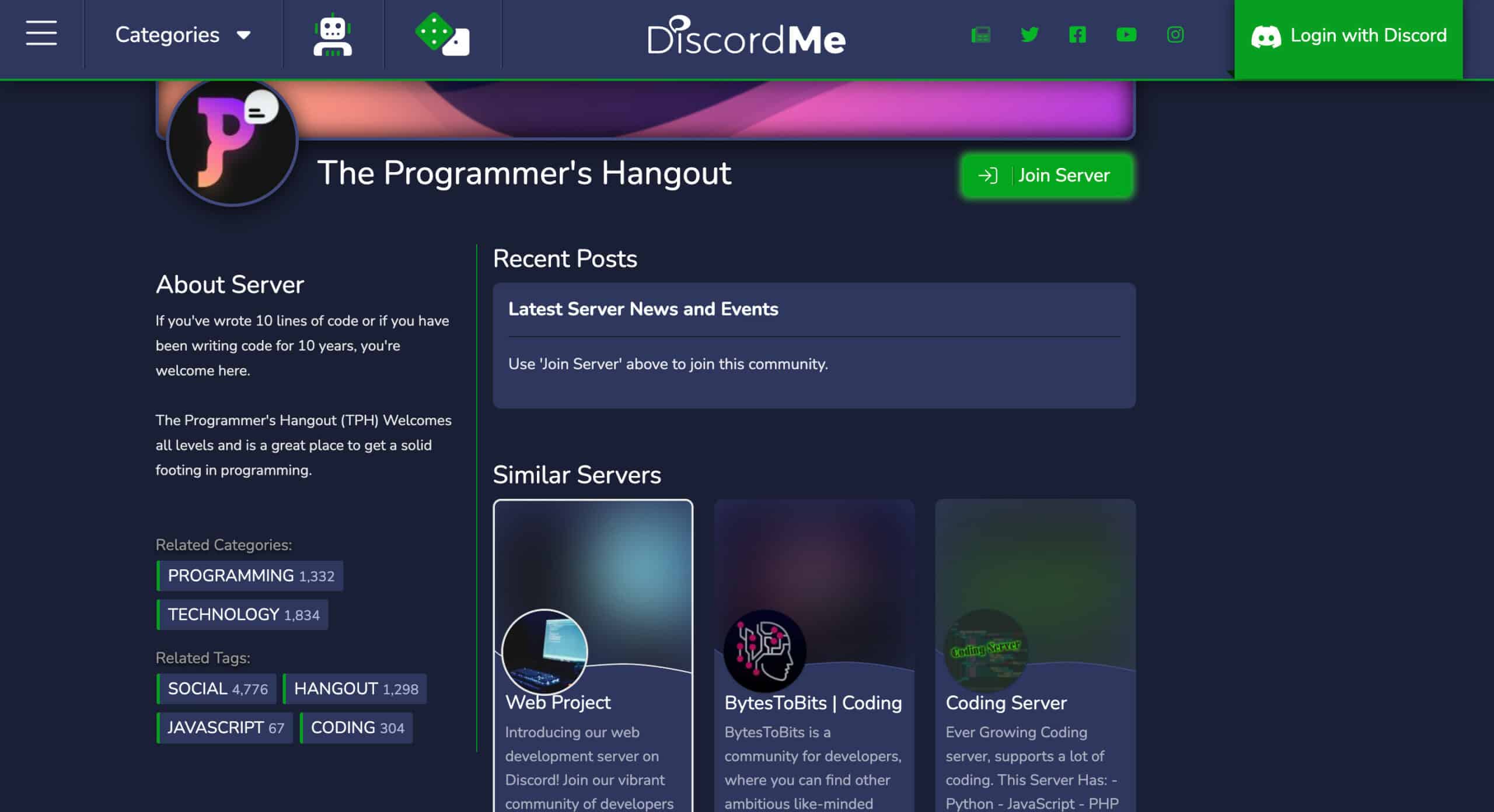Open the TECHNOLOGY category tag

[x=243, y=615]
